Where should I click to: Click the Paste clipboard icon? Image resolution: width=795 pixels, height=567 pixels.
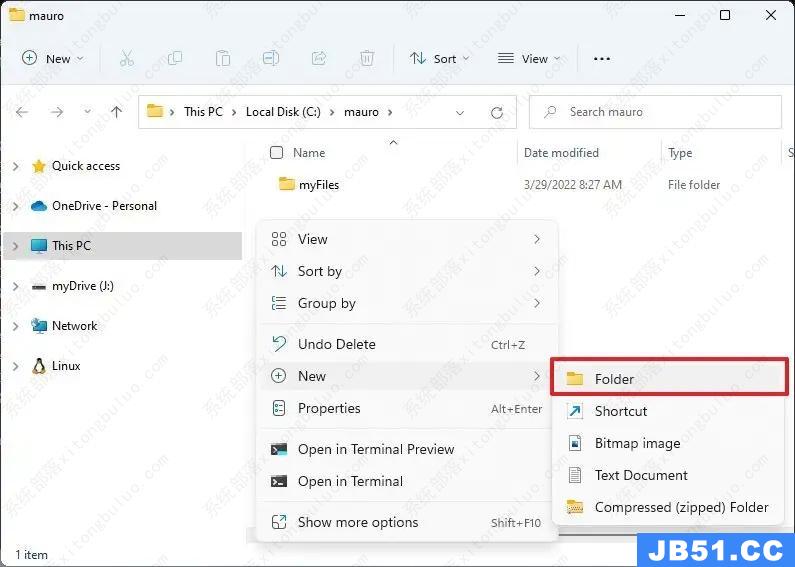coord(223,59)
